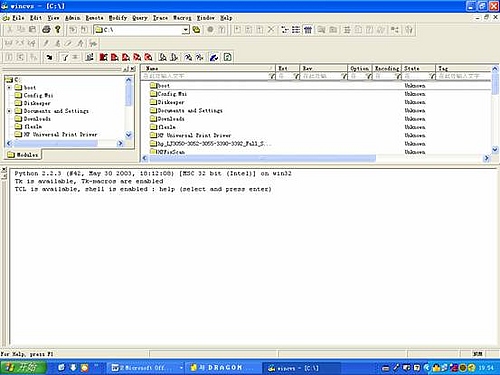
Task: Close the folder tree panel with its X
Action: 133,69
